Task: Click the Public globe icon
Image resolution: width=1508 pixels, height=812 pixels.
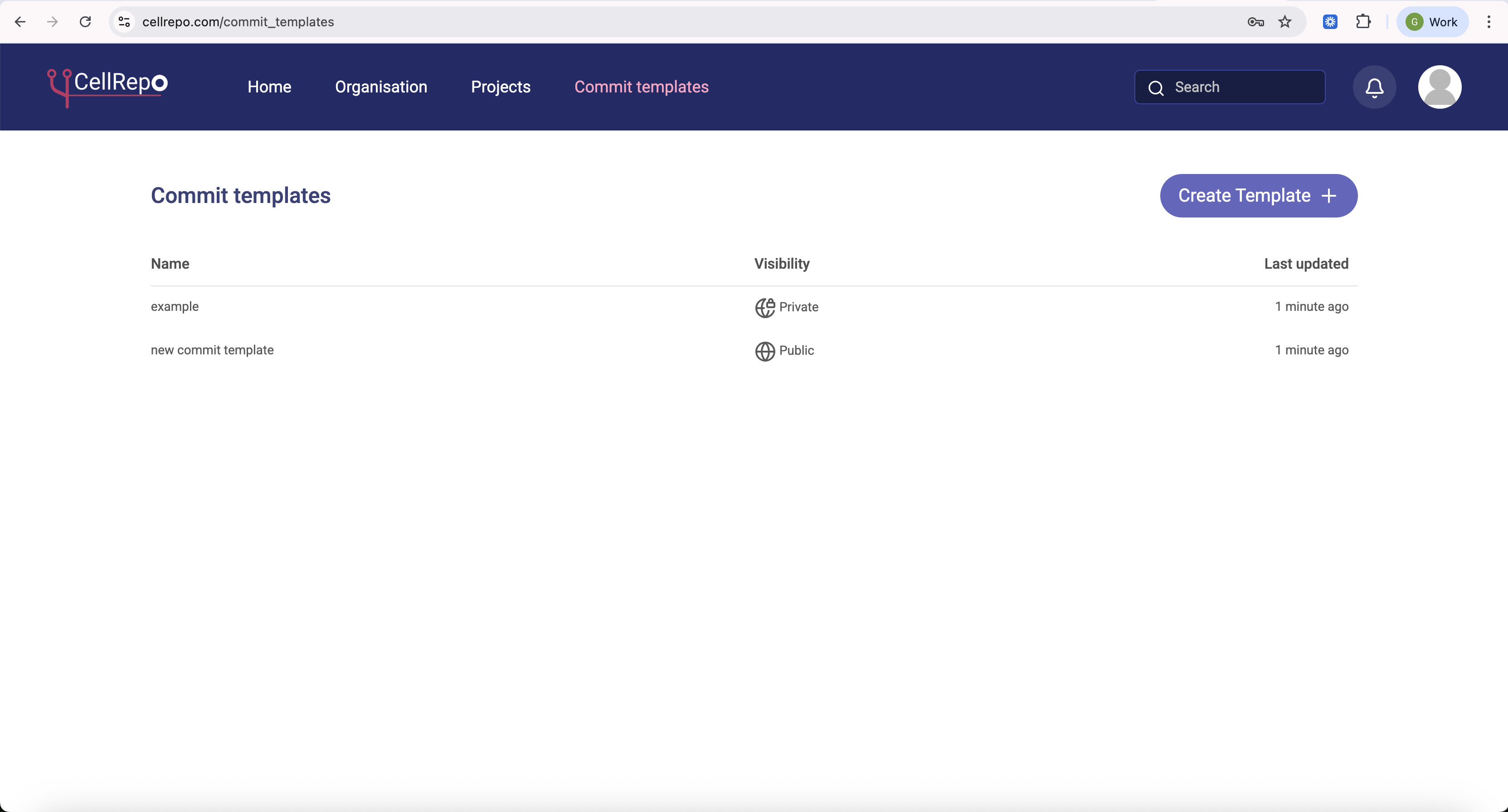Action: (x=764, y=351)
